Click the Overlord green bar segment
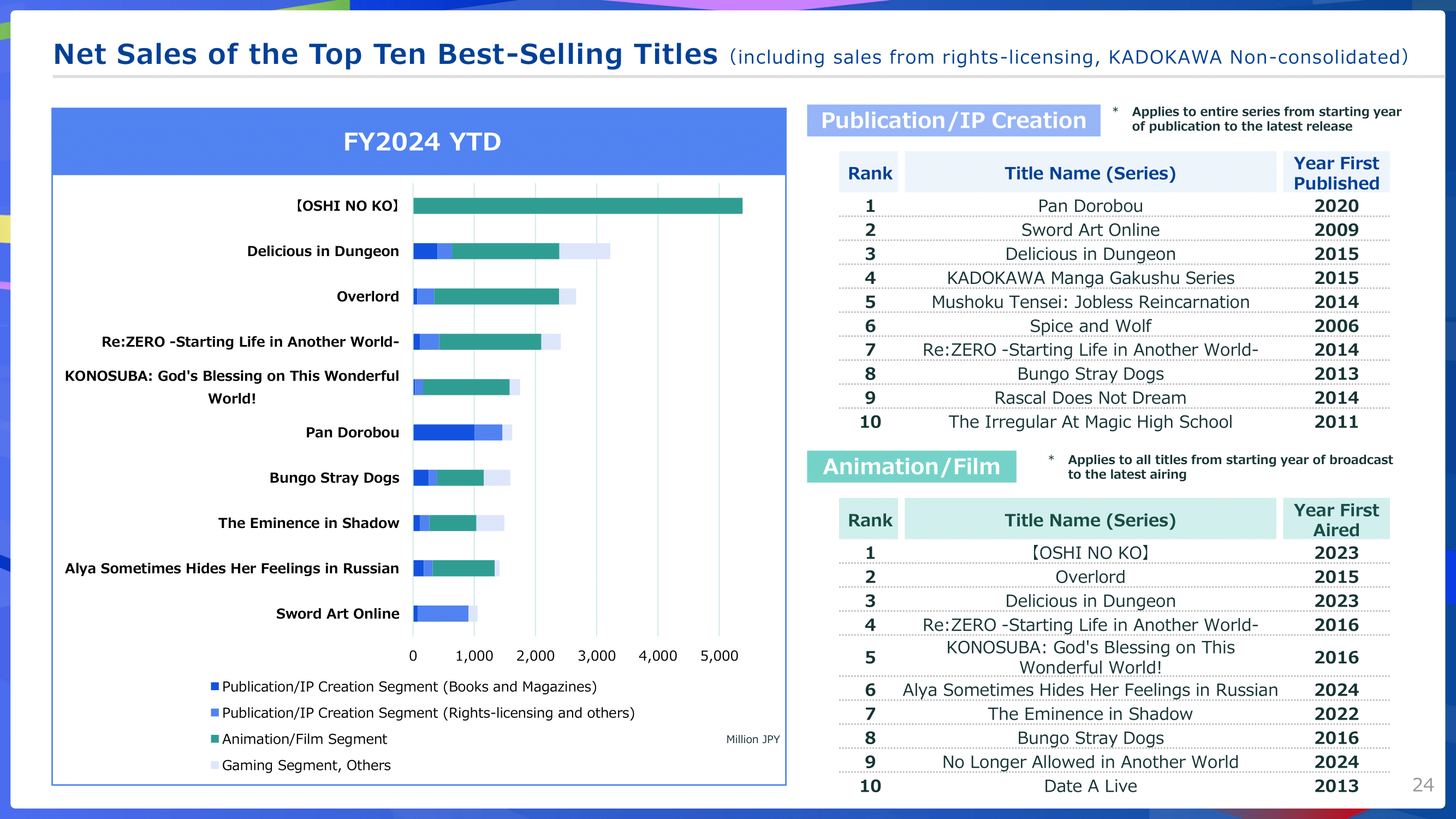This screenshot has height=819, width=1456. [496, 296]
